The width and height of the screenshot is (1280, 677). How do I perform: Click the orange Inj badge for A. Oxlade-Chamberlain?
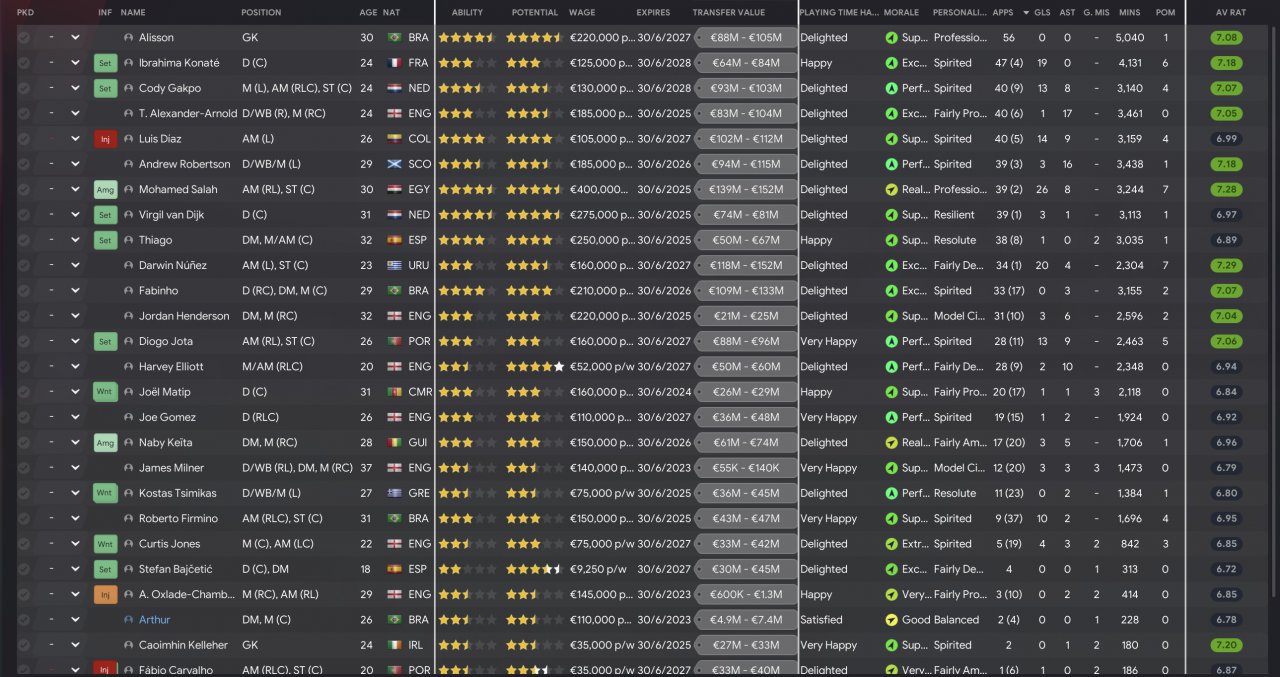click(105, 594)
